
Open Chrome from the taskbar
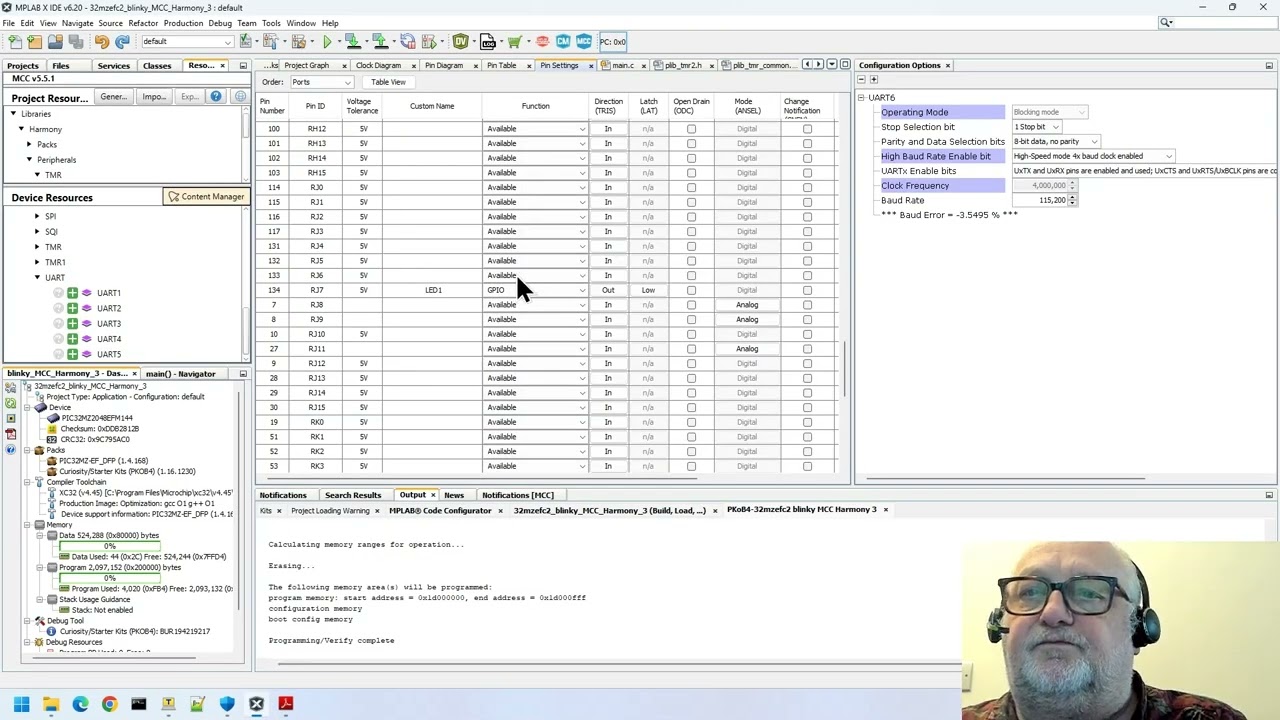109,704
